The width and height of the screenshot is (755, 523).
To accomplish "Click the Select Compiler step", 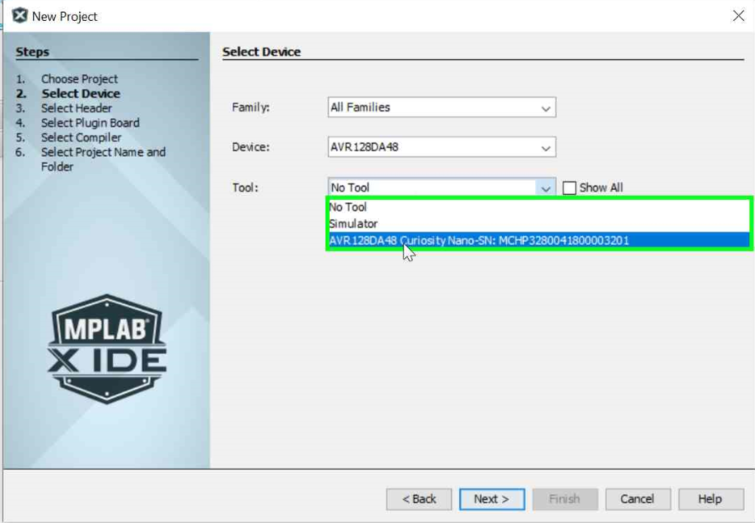I will [81, 138].
